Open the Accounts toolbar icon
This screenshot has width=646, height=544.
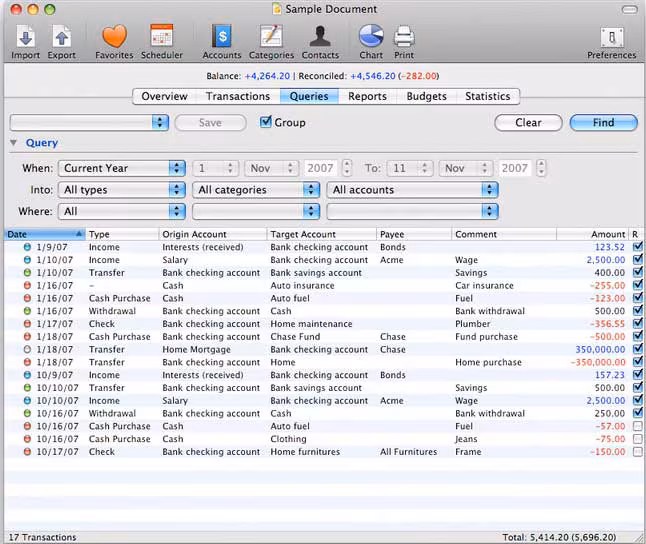(x=221, y=37)
